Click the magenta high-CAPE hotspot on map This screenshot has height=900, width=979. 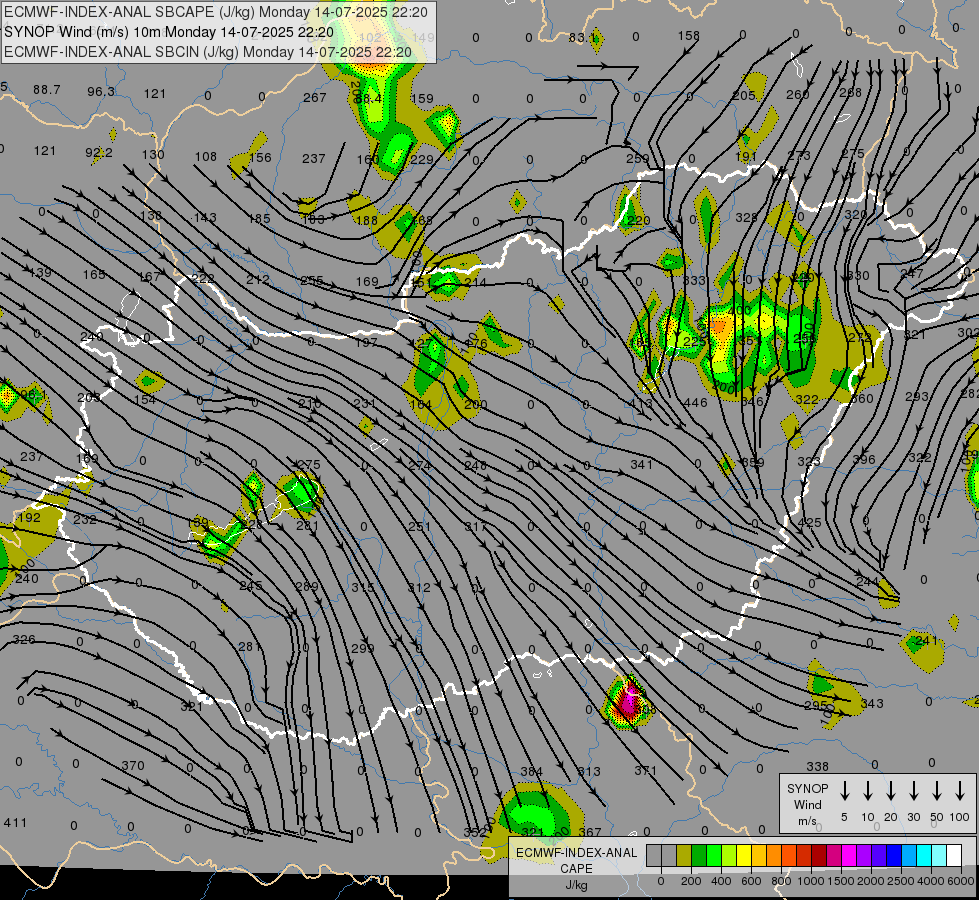(x=627, y=703)
